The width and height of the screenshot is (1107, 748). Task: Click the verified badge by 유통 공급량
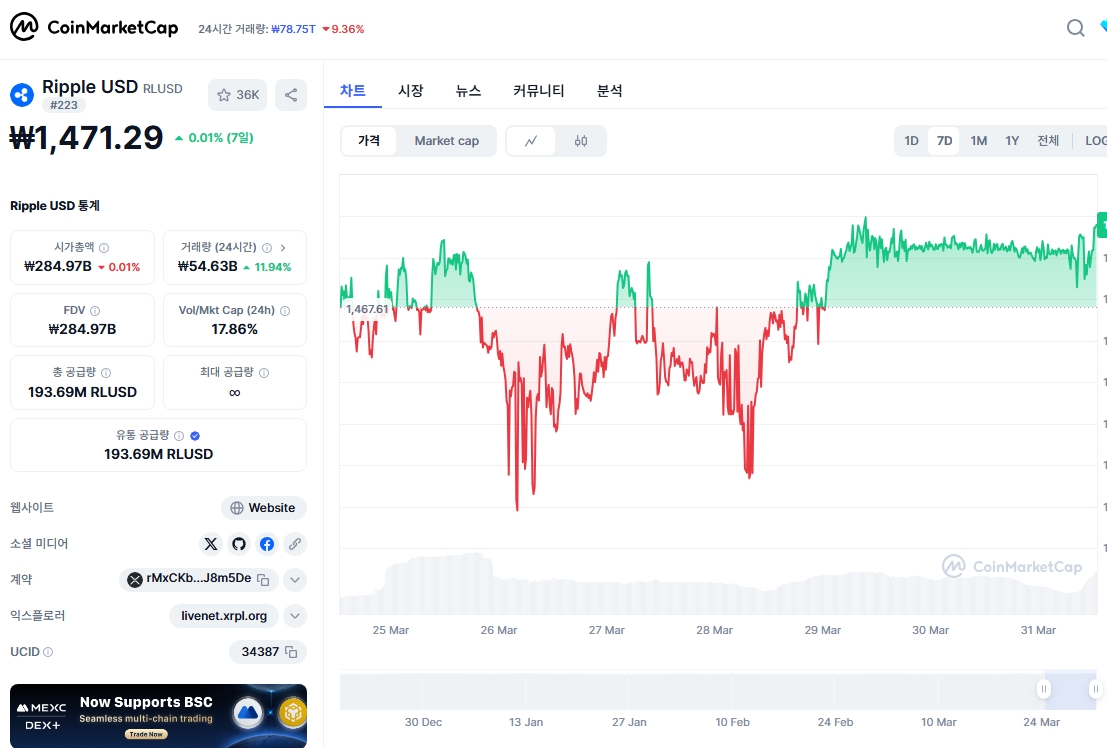coord(196,436)
